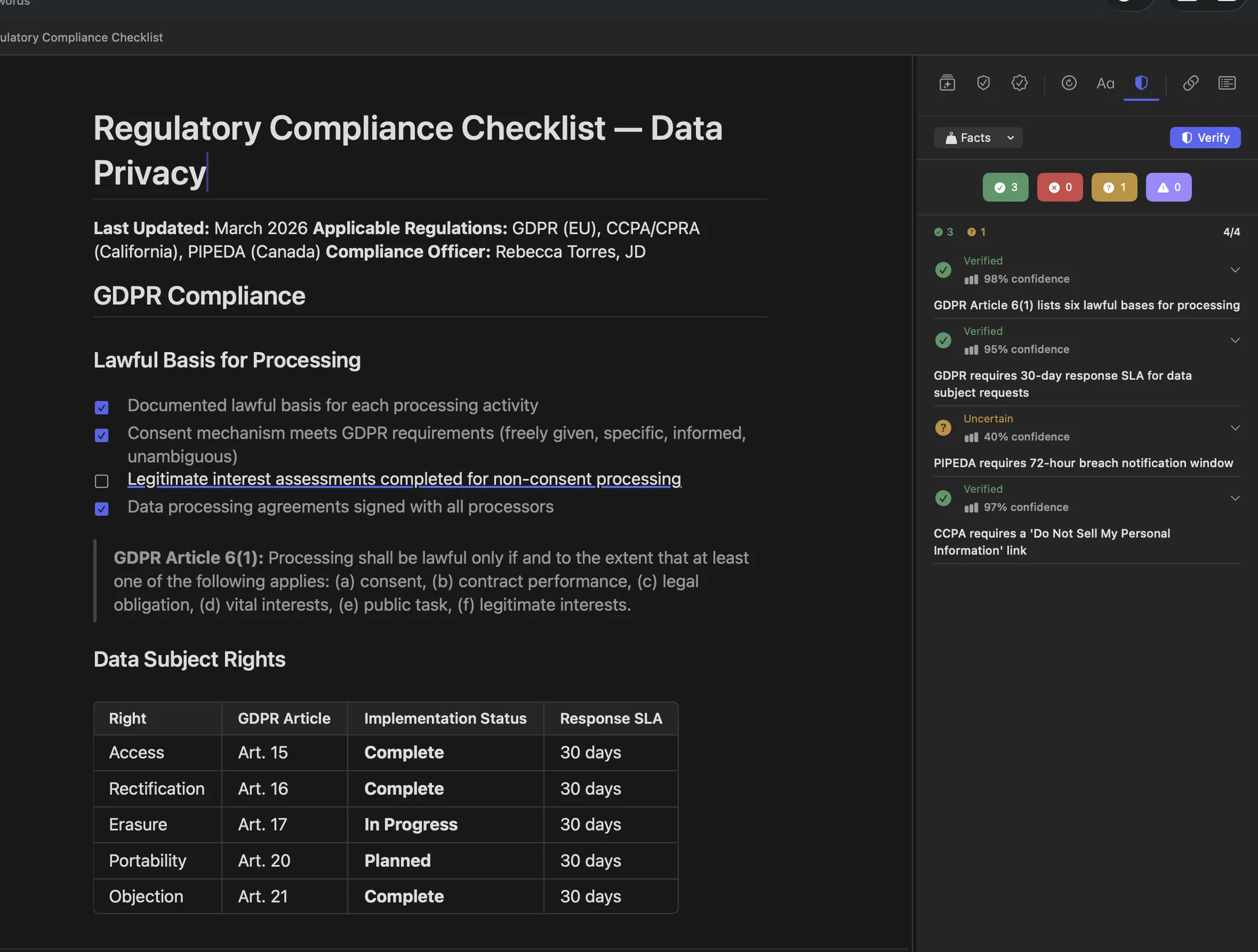Select claim 'CCPA requires a Do Not Sell' link
1258x952 pixels.
tap(1052, 542)
